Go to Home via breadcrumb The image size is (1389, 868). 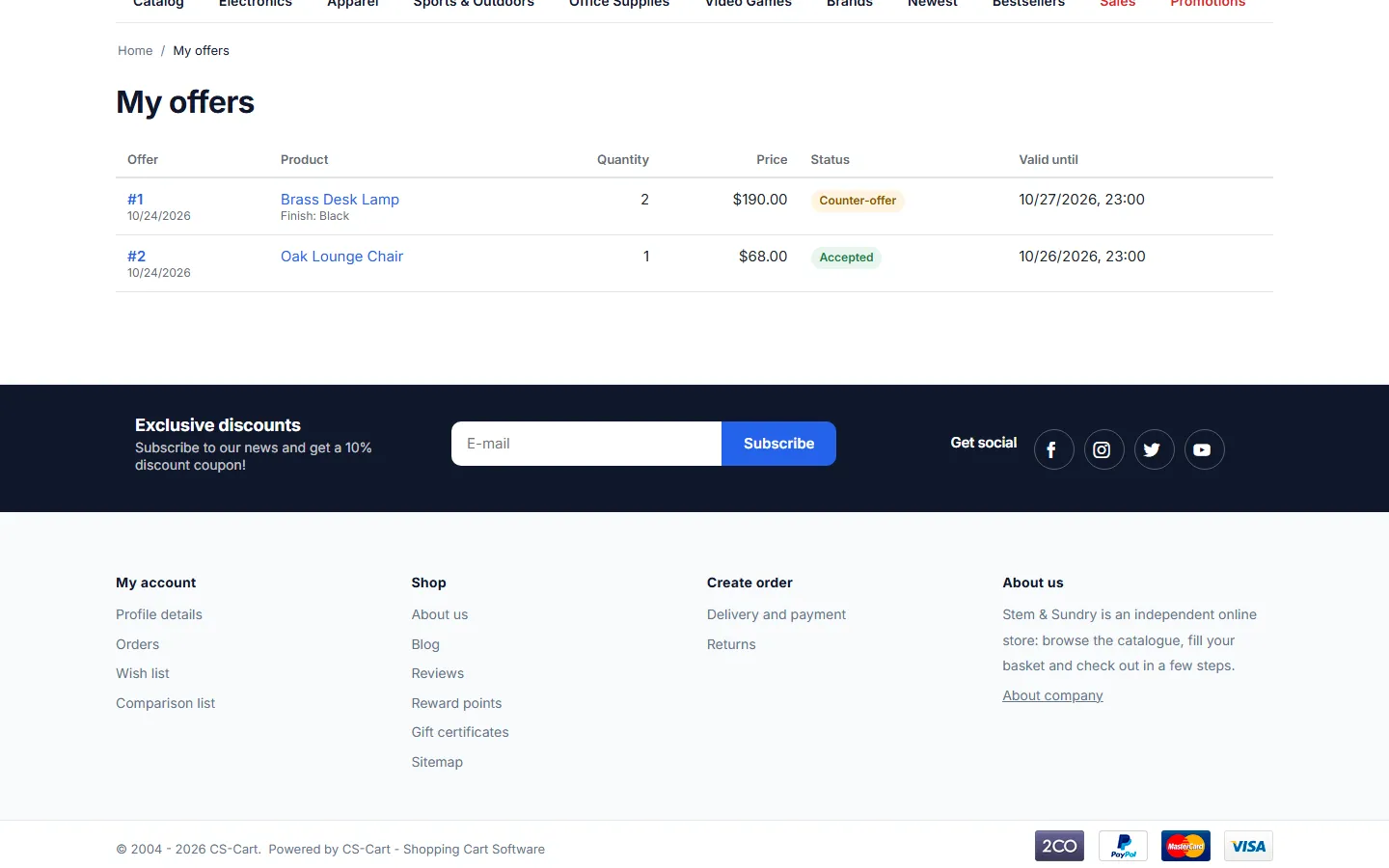[x=135, y=51]
